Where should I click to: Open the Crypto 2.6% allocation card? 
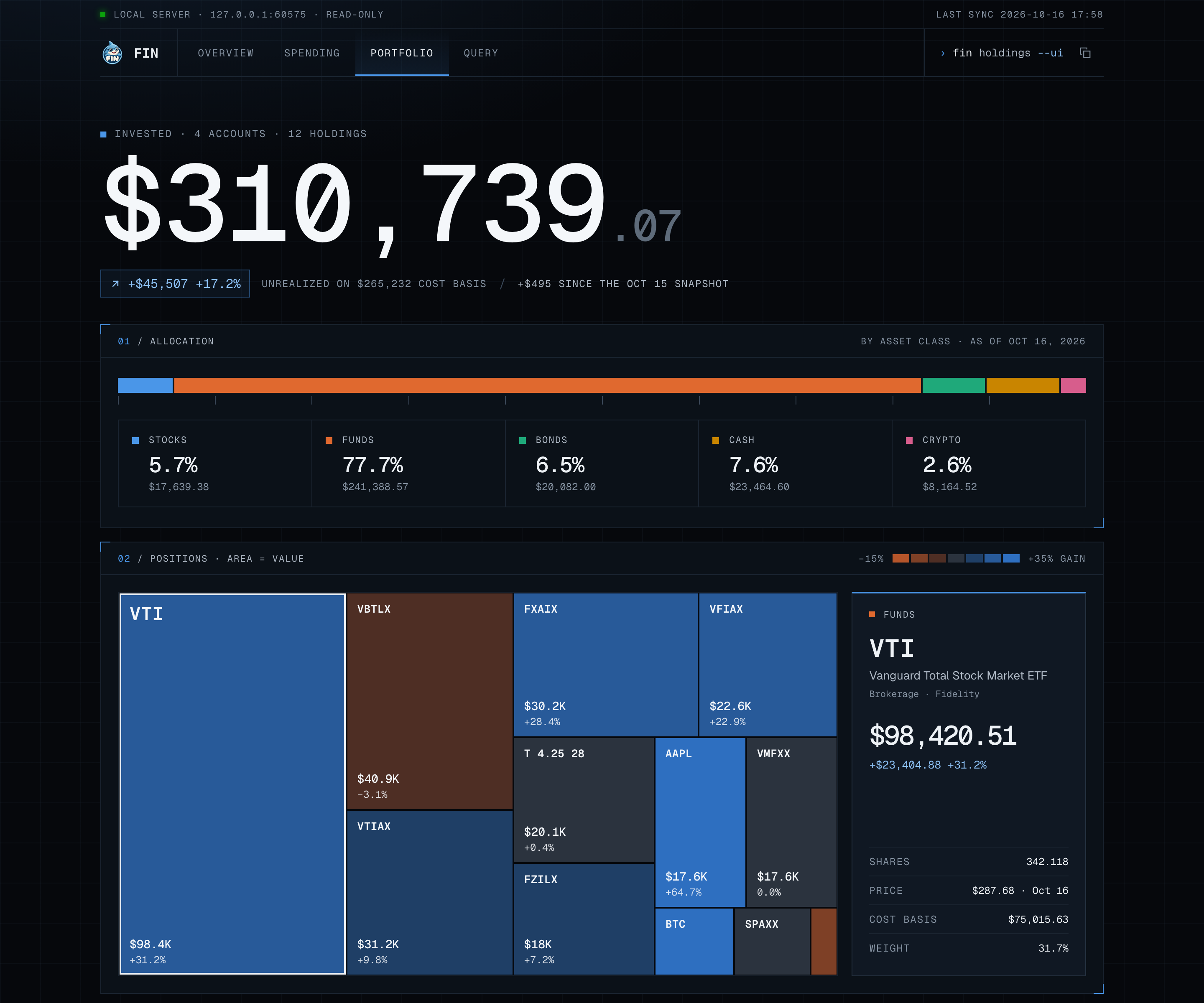(988, 463)
